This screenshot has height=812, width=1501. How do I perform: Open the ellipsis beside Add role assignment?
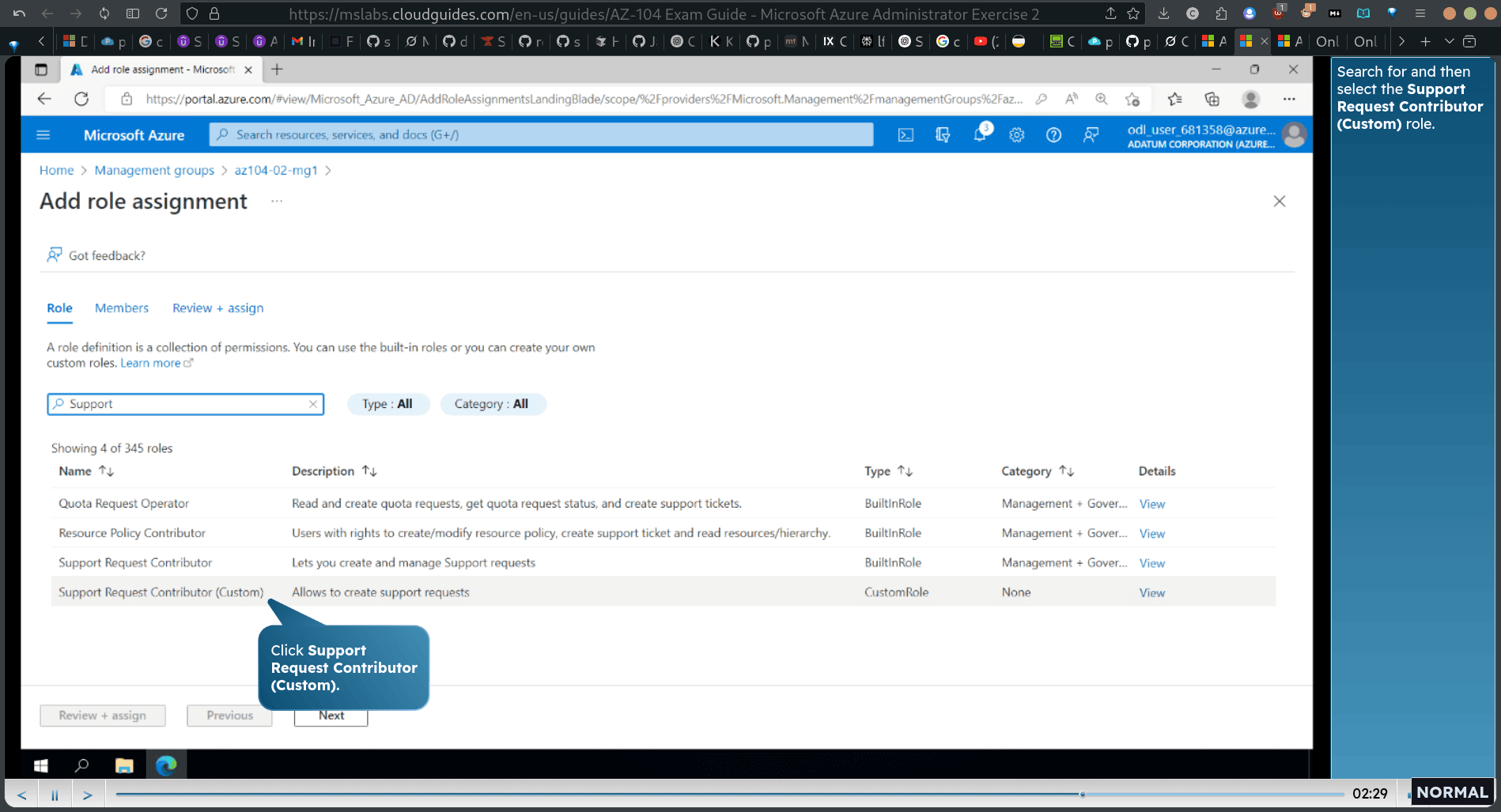pyautogui.click(x=277, y=201)
